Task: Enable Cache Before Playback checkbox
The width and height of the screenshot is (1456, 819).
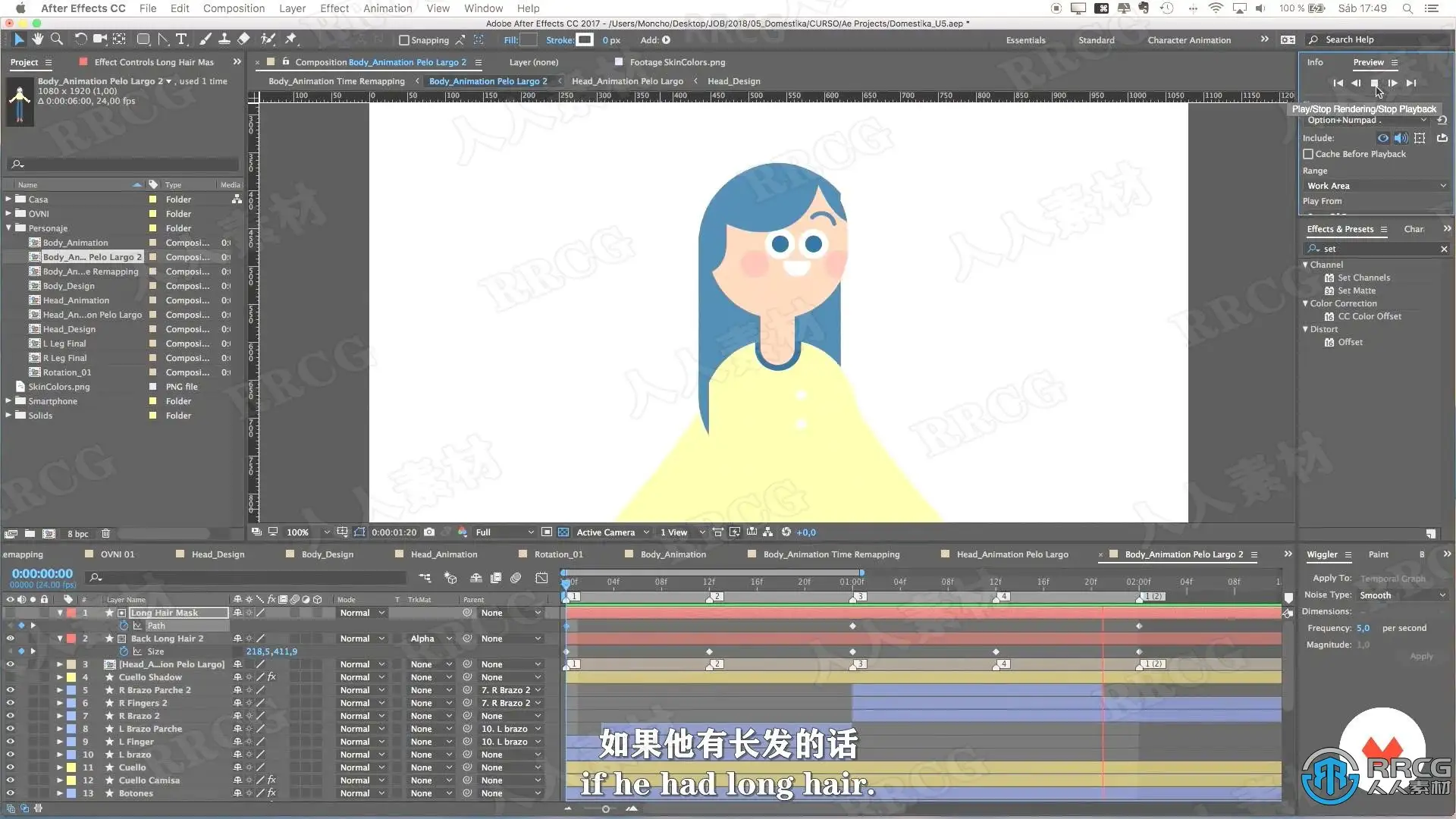Action: tap(1308, 154)
